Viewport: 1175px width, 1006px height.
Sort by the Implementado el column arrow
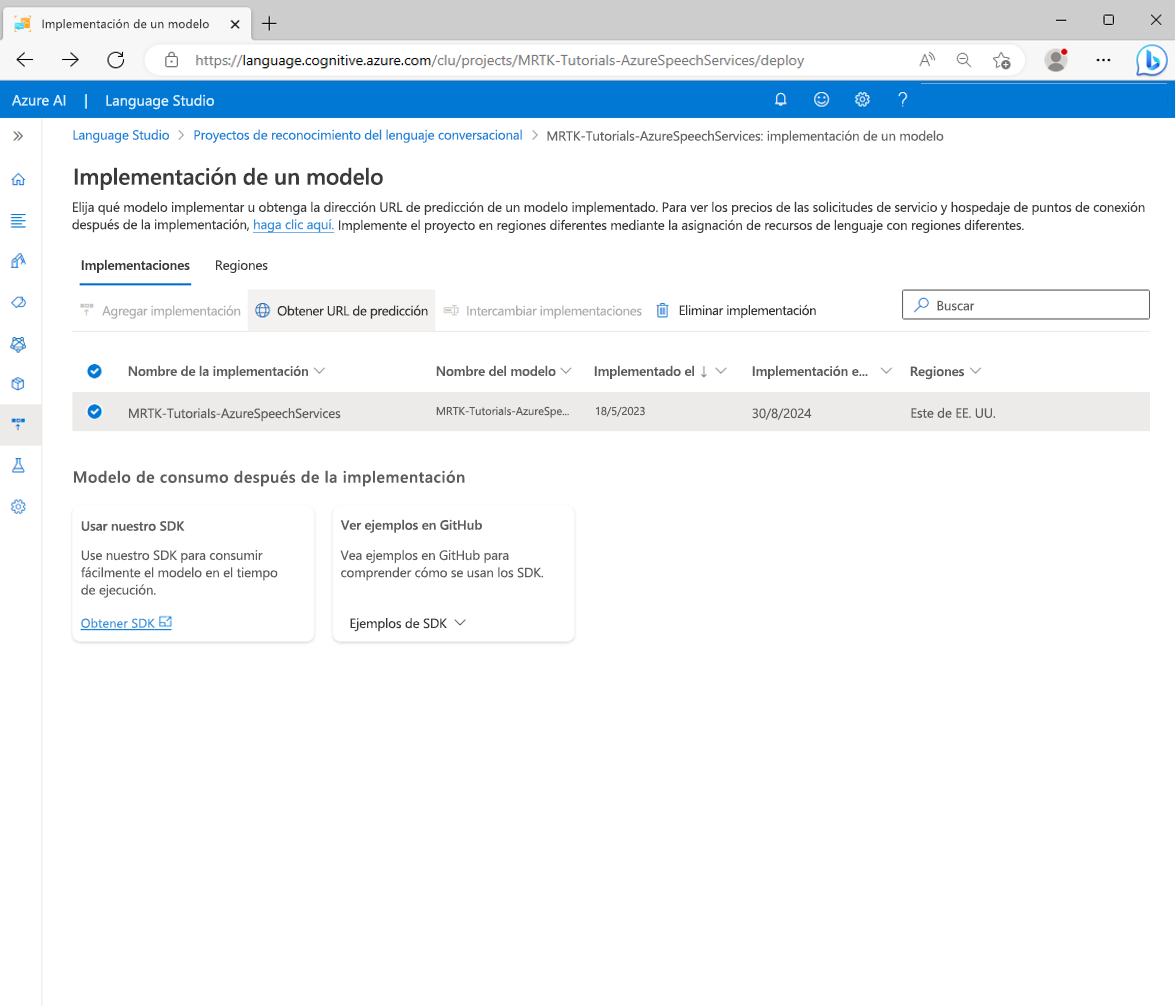[x=704, y=371]
